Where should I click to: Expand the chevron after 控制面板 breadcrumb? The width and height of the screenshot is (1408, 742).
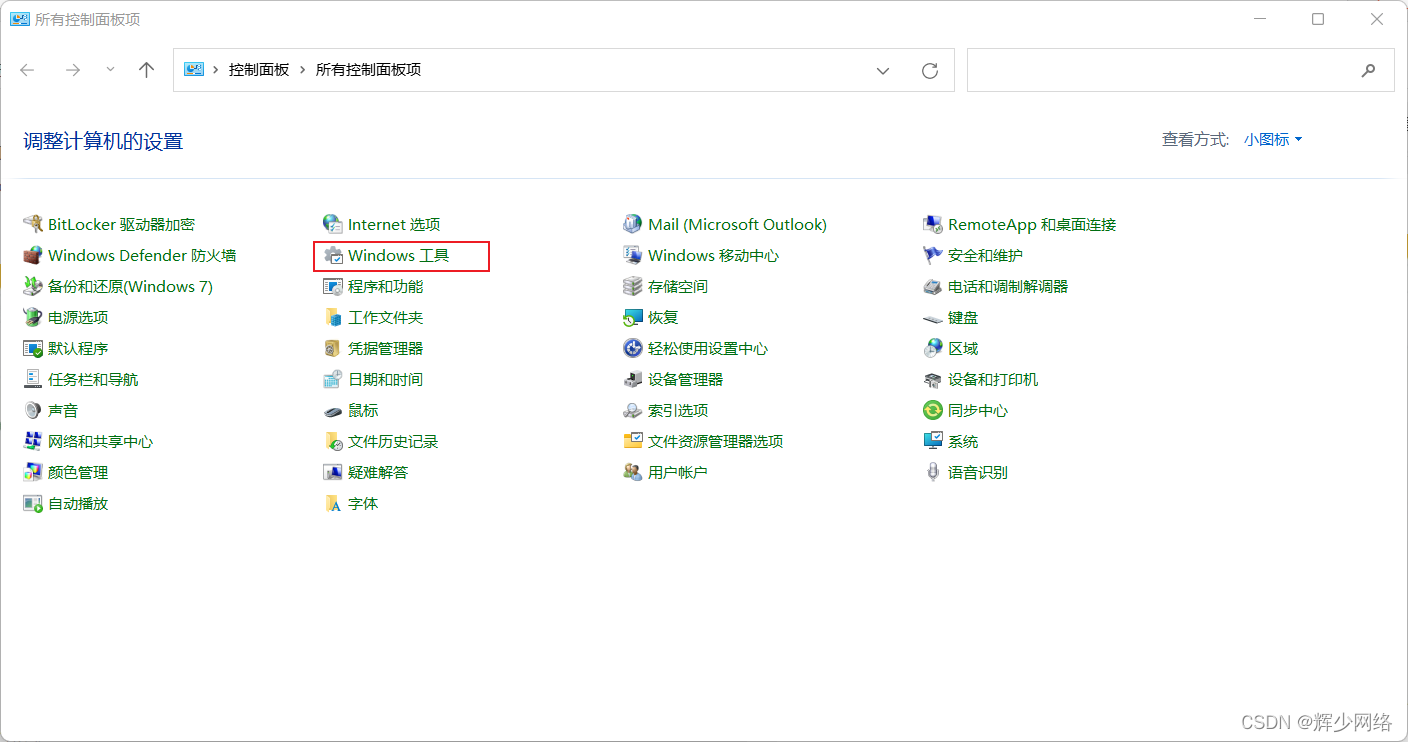303,70
